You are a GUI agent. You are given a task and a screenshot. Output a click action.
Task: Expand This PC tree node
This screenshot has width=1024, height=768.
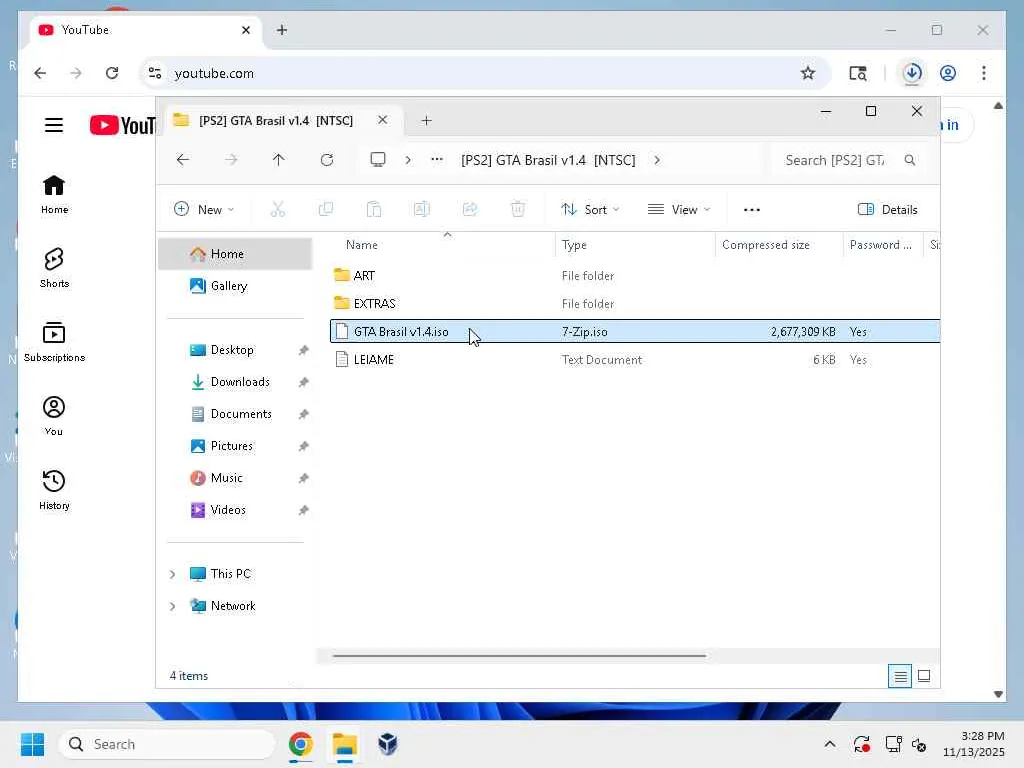point(172,574)
